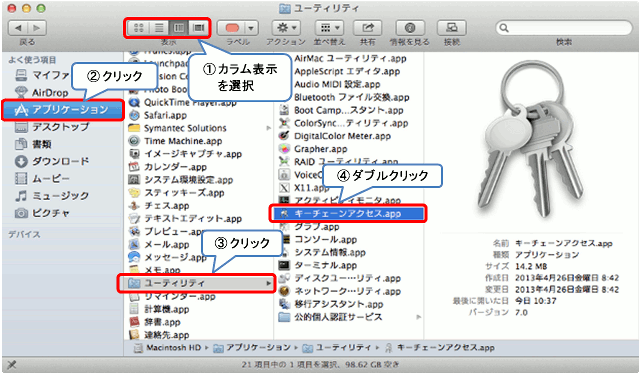
Task: Select the Symantec Solutions folder
Action: tap(178, 128)
